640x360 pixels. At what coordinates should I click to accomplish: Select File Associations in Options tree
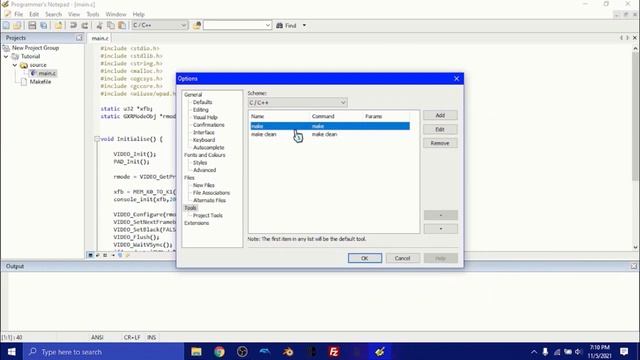[x=211, y=193]
